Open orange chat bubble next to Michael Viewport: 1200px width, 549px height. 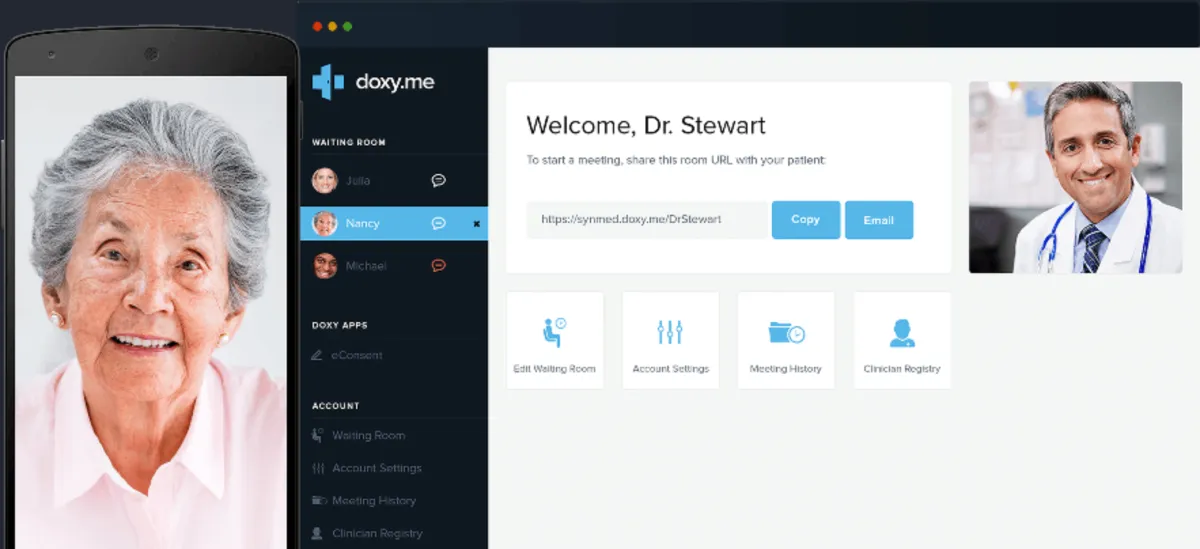438,266
